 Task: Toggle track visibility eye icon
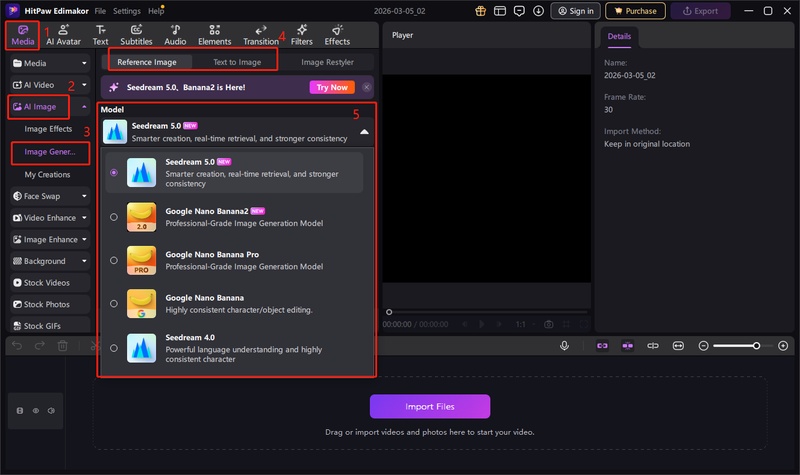[x=35, y=410]
